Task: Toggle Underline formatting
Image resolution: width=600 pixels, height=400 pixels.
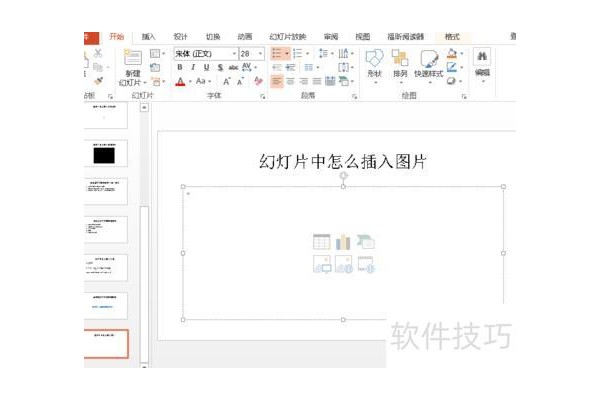Action: click(x=207, y=67)
